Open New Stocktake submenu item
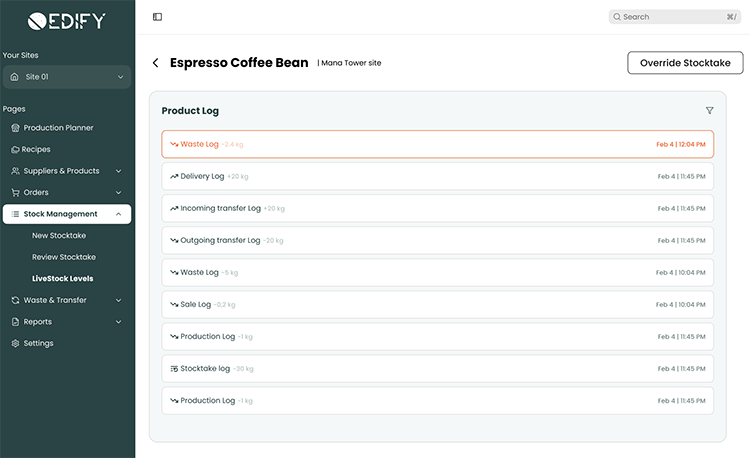750x458 pixels. tap(59, 236)
